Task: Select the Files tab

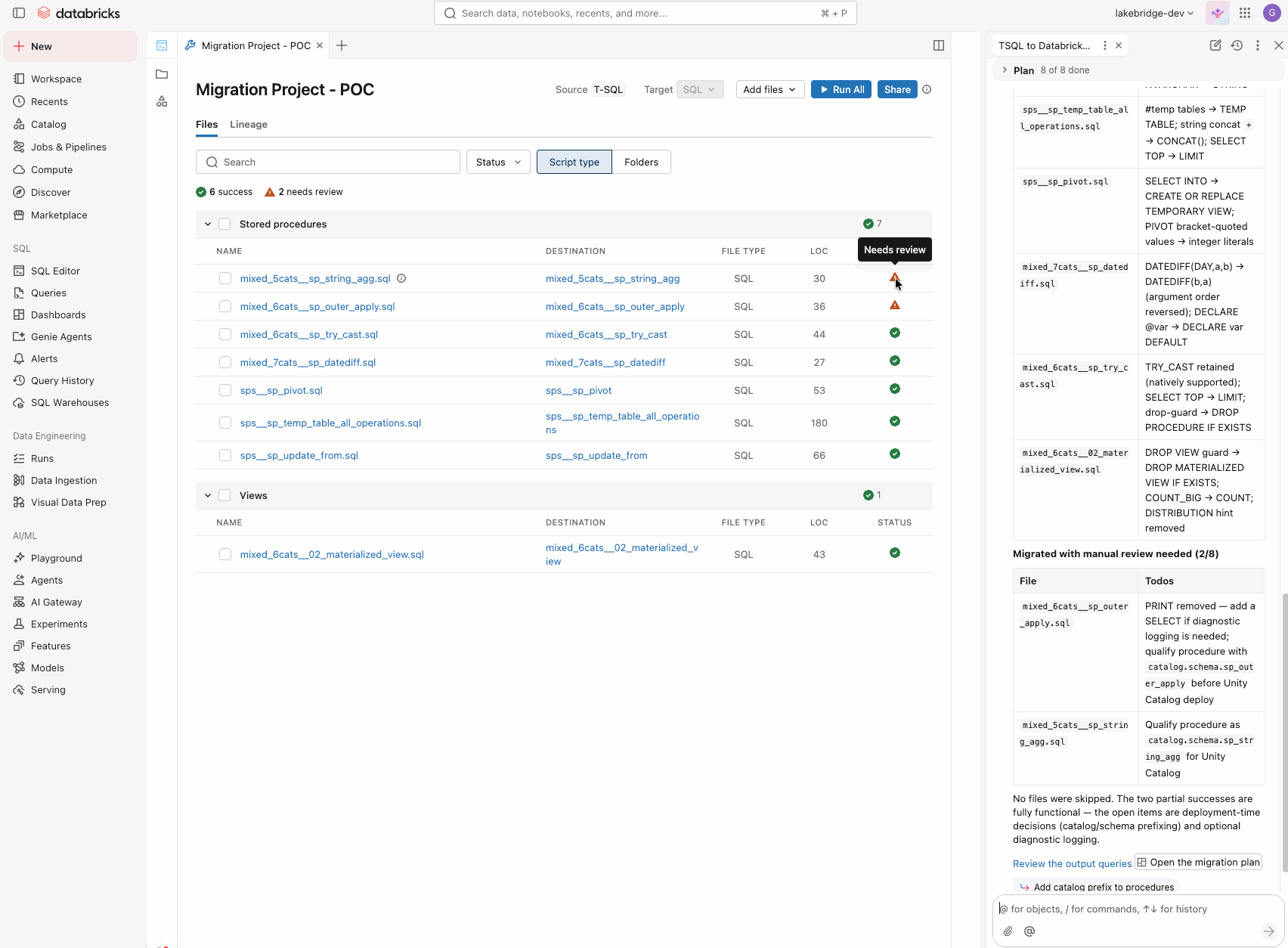Action: point(206,124)
